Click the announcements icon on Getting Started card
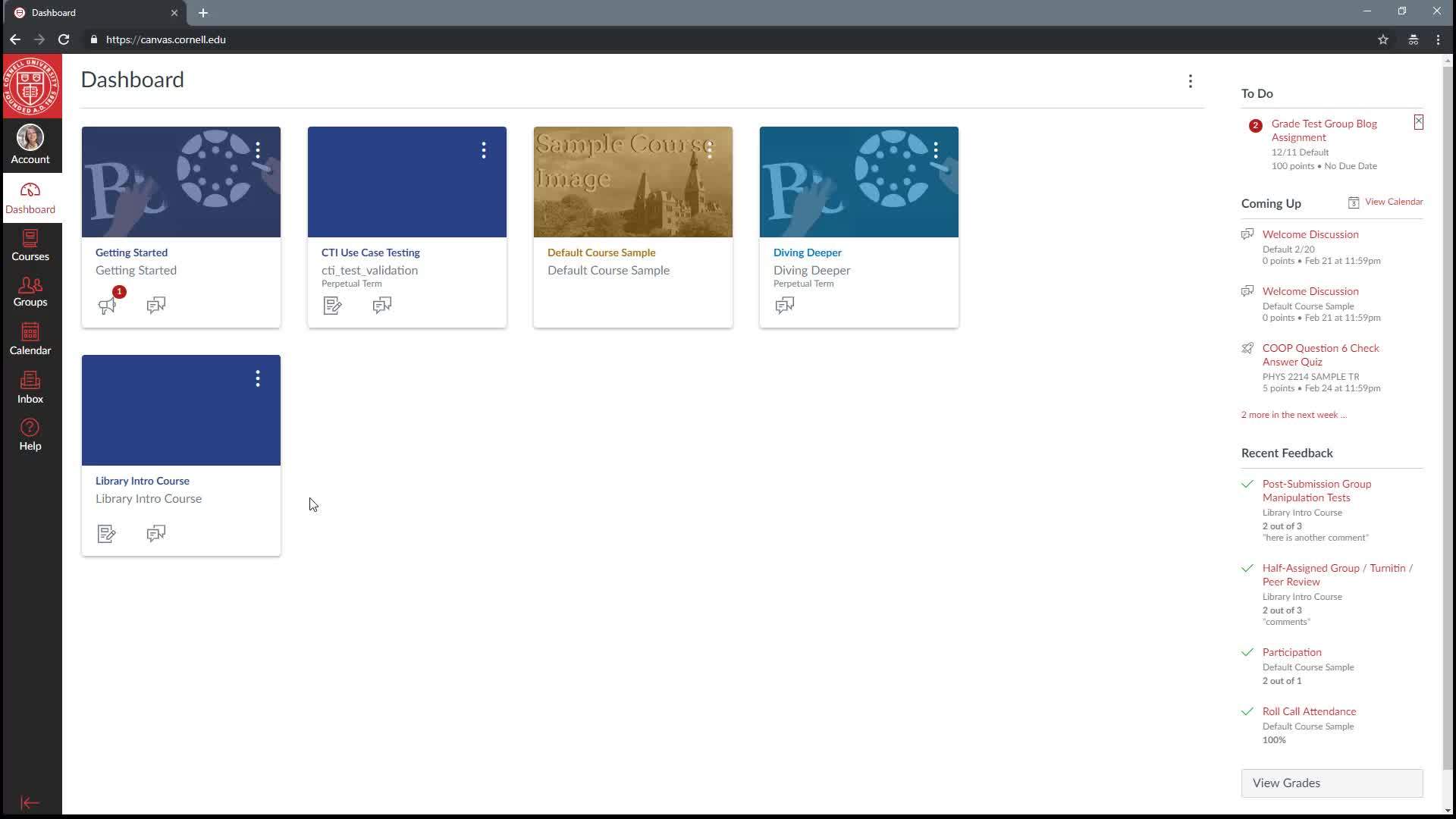 pyautogui.click(x=108, y=306)
